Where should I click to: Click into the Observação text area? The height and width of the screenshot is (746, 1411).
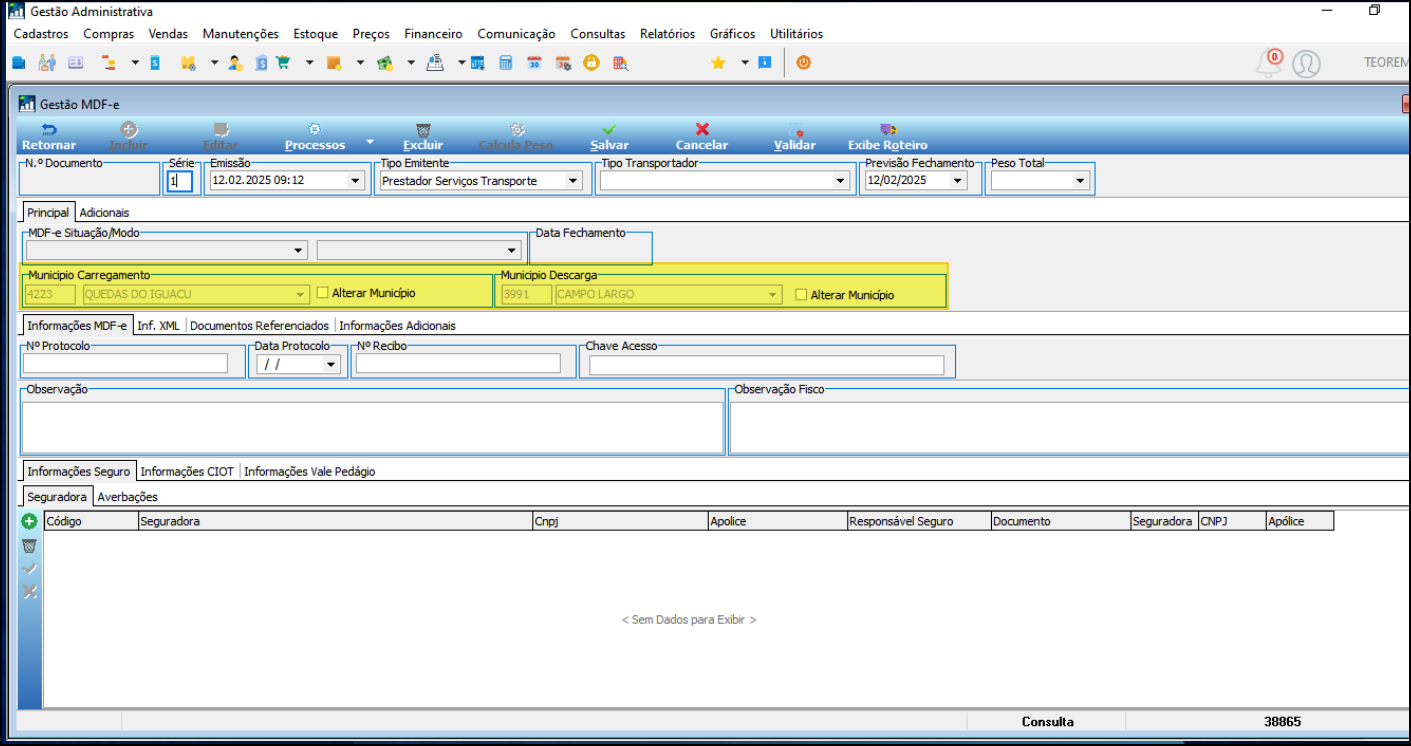tap(372, 427)
